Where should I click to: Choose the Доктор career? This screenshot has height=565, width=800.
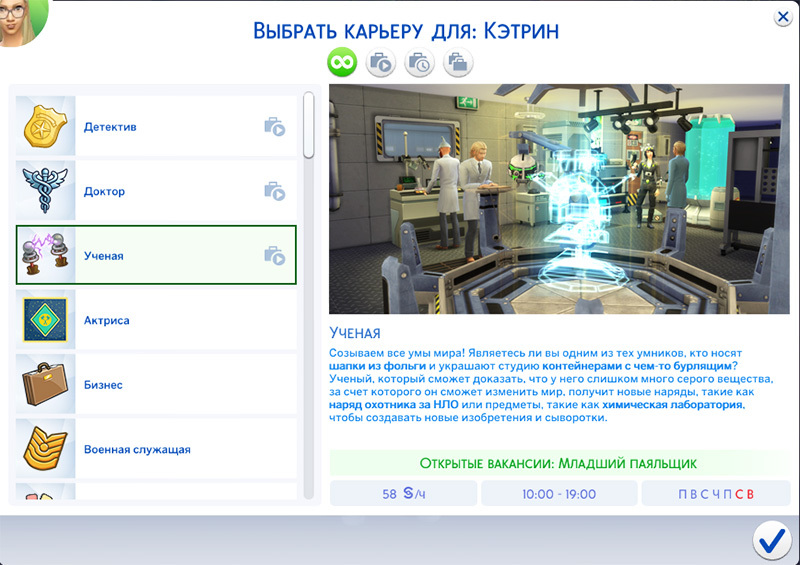click(x=156, y=190)
